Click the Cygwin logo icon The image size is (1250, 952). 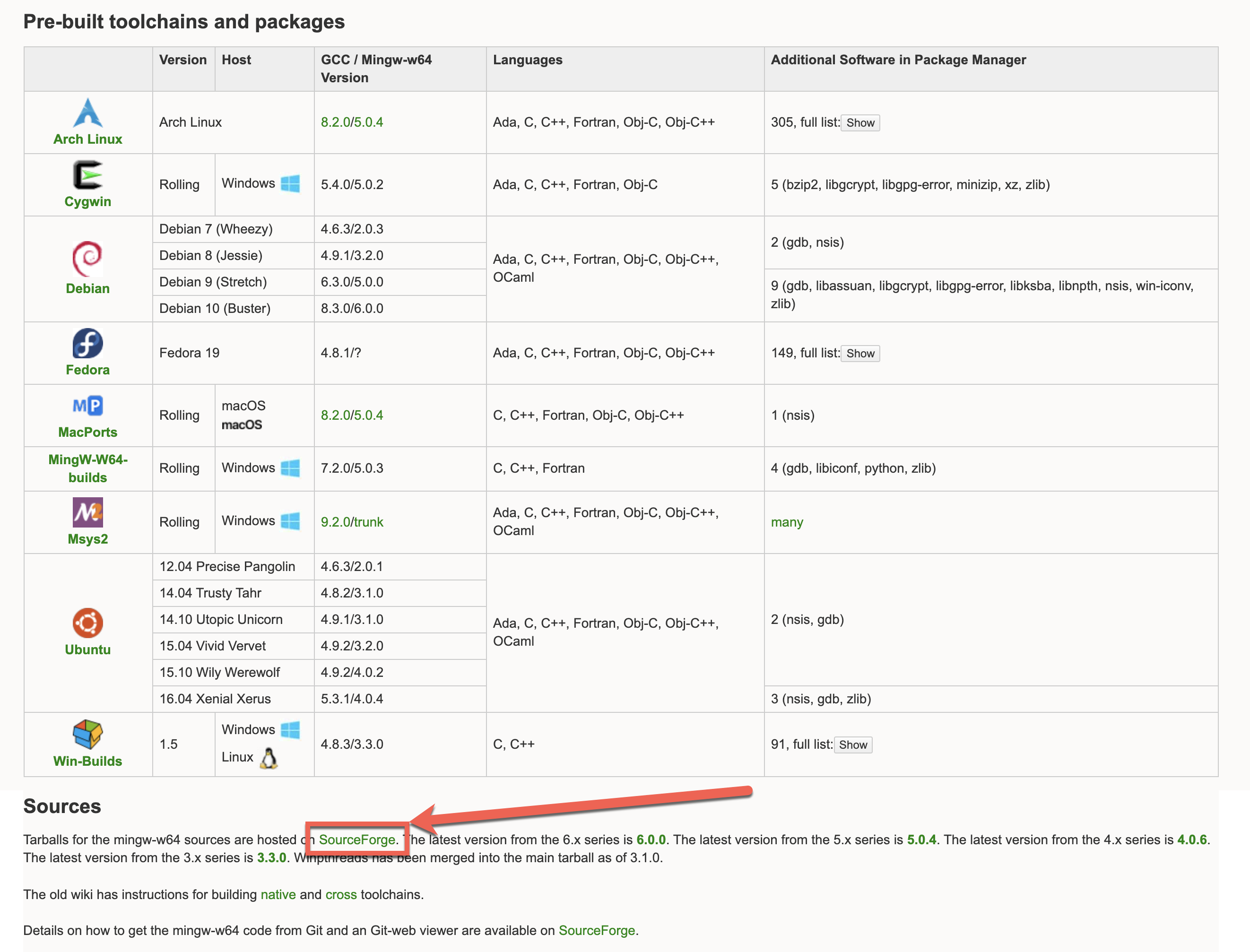click(88, 175)
